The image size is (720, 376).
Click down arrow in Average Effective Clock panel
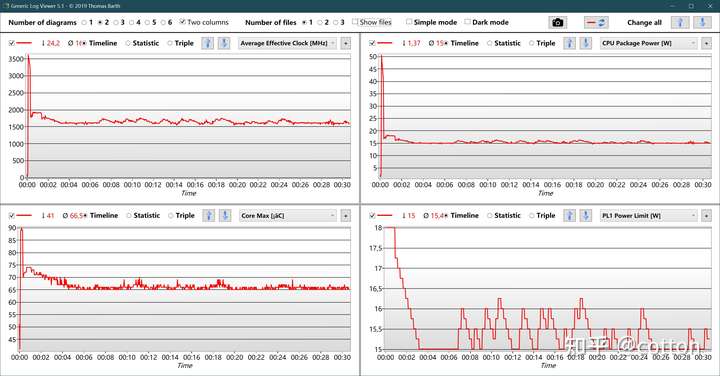[224, 43]
